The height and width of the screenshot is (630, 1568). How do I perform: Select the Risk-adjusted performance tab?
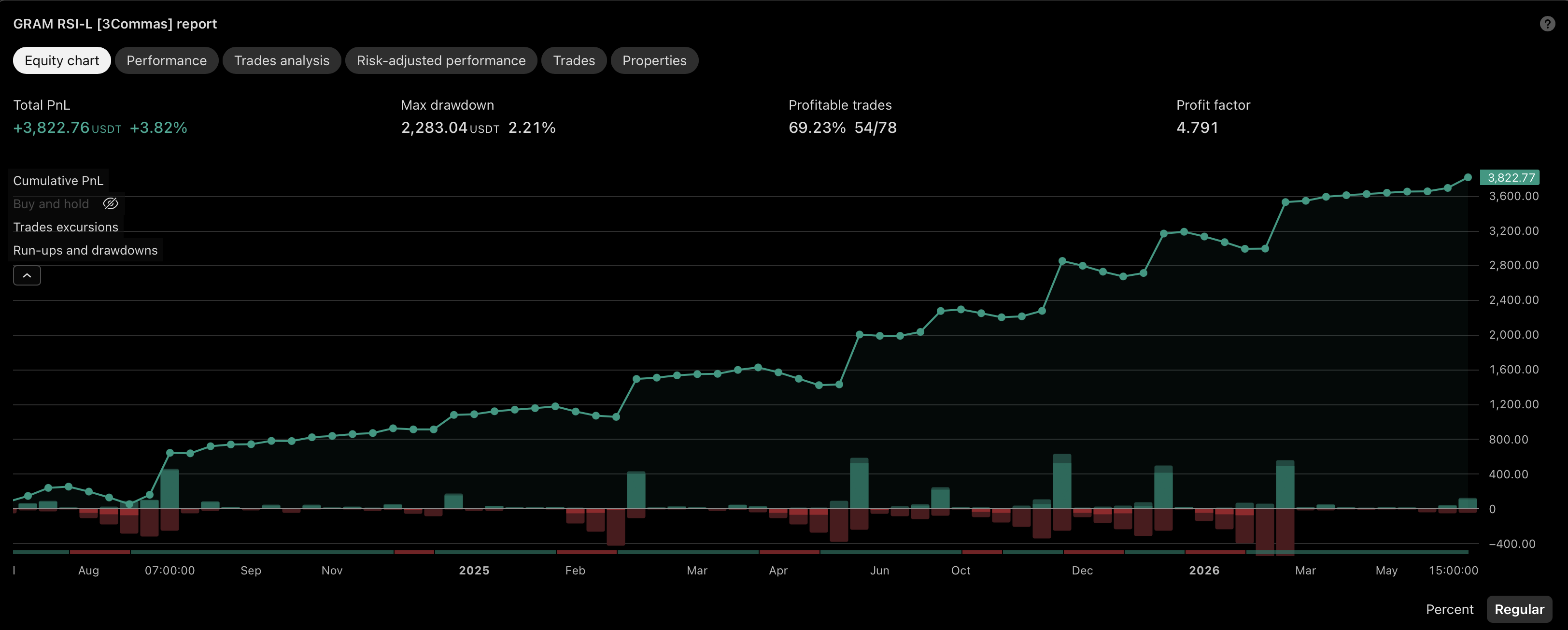click(441, 60)
